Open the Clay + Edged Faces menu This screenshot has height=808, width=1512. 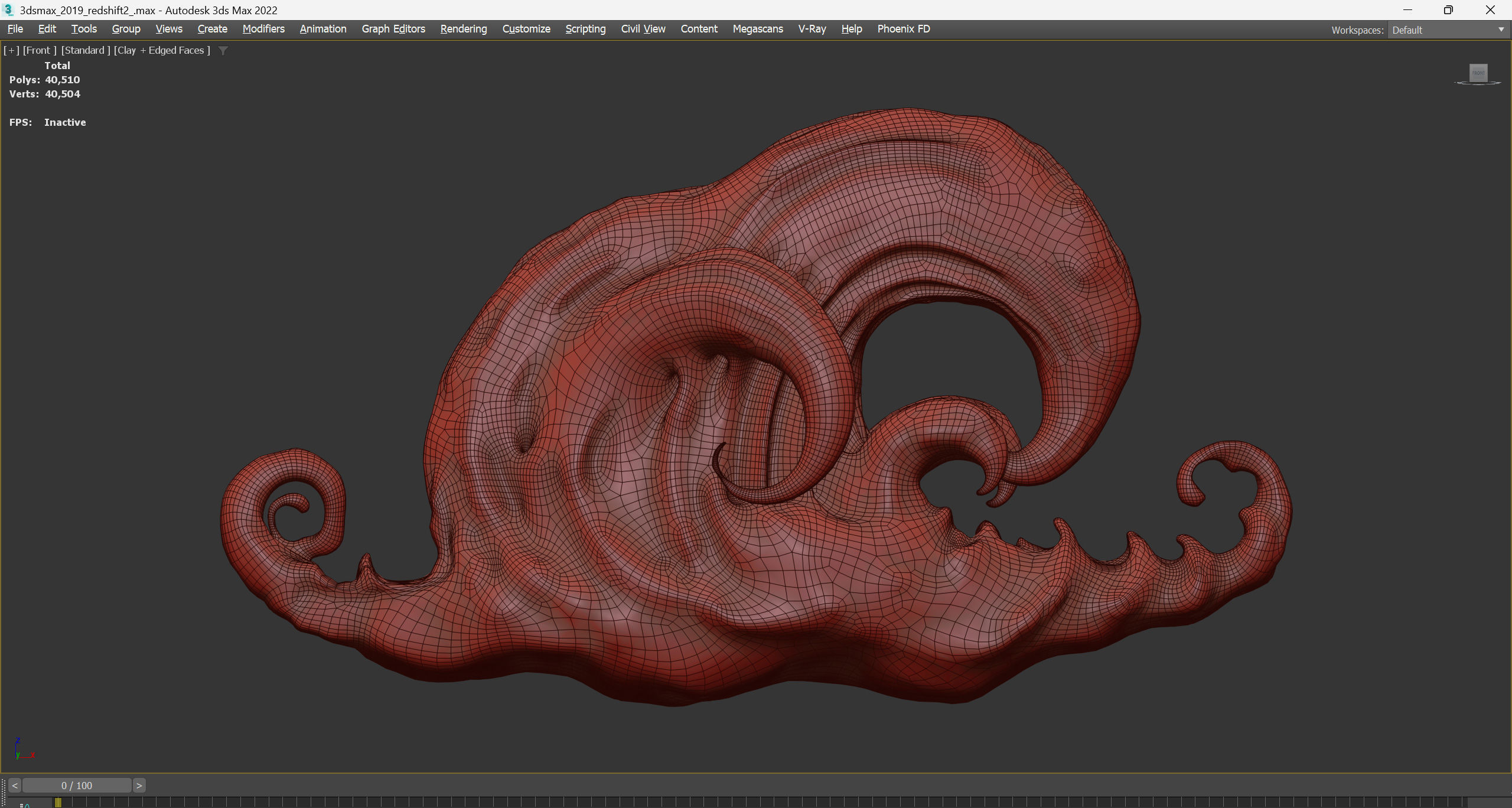(x=162, y=51)
